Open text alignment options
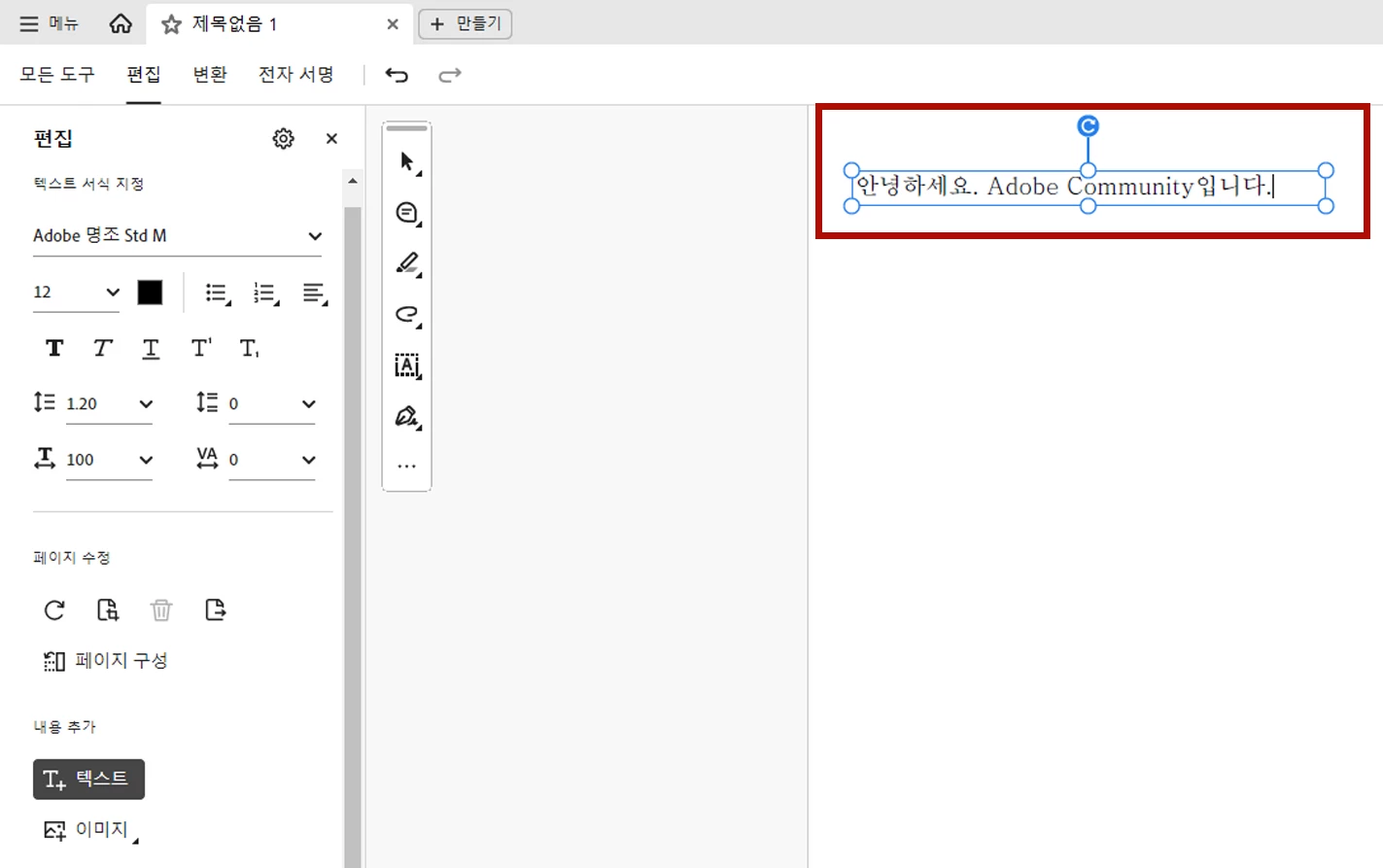Screen dimensions: 1383x868 314,294
